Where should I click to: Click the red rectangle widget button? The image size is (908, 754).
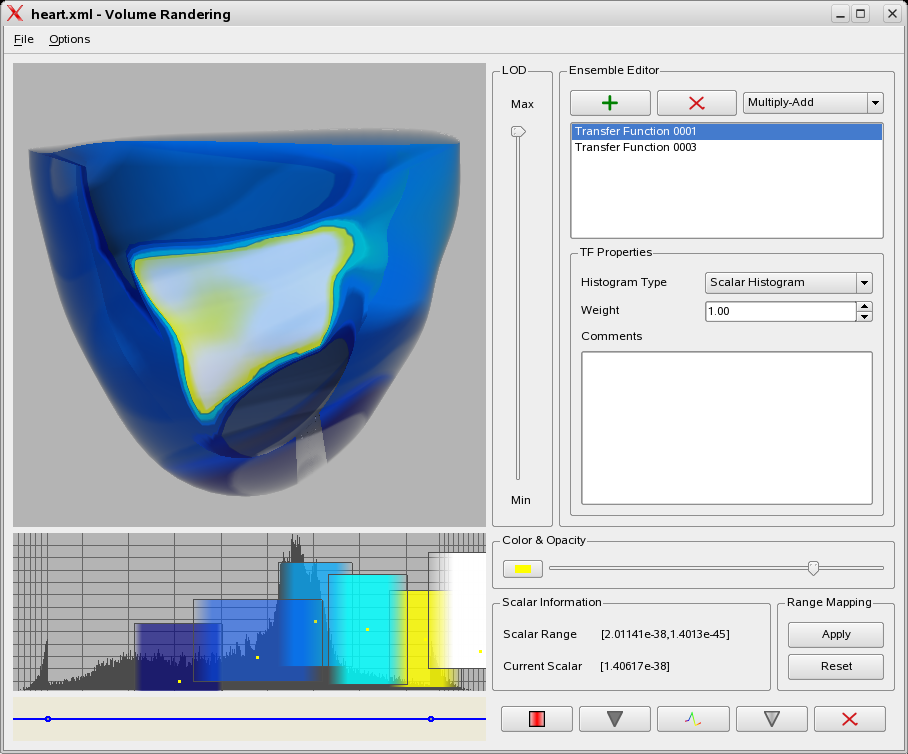pos(537,719)
